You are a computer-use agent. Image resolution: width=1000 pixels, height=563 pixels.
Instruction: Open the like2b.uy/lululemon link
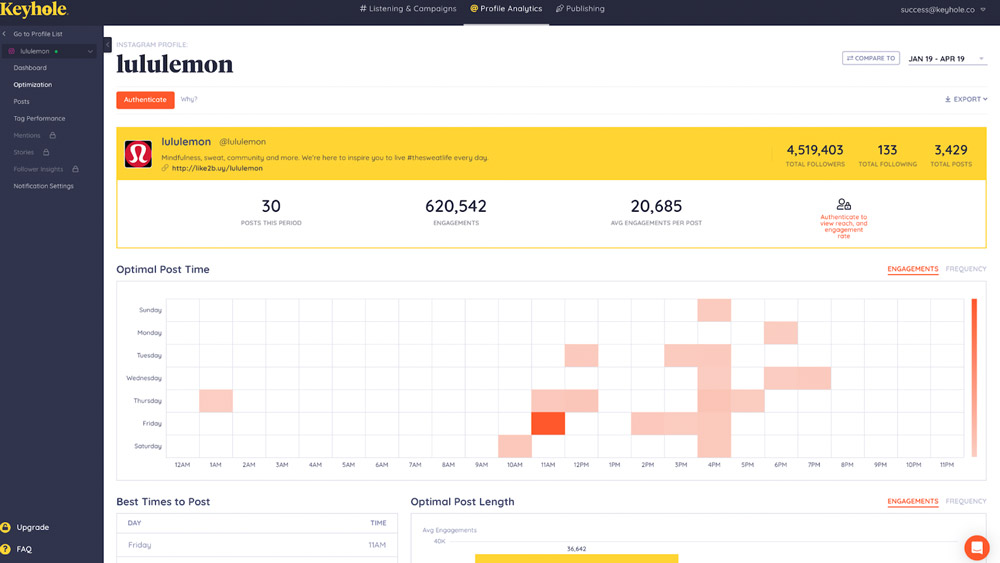tap(217, 168)
